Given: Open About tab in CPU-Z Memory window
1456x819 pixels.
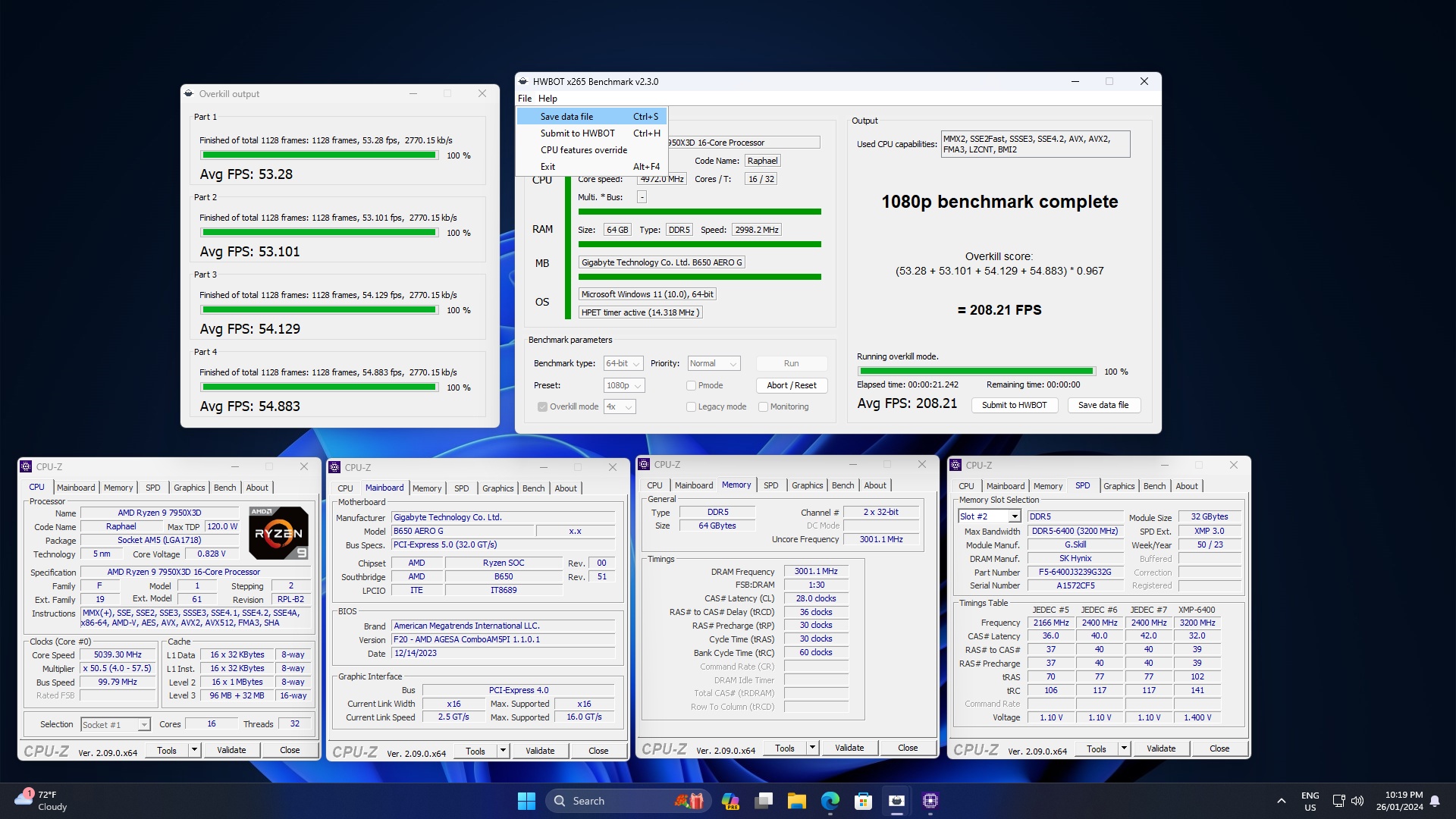Looking at the screenshot, I should [874, 485].
